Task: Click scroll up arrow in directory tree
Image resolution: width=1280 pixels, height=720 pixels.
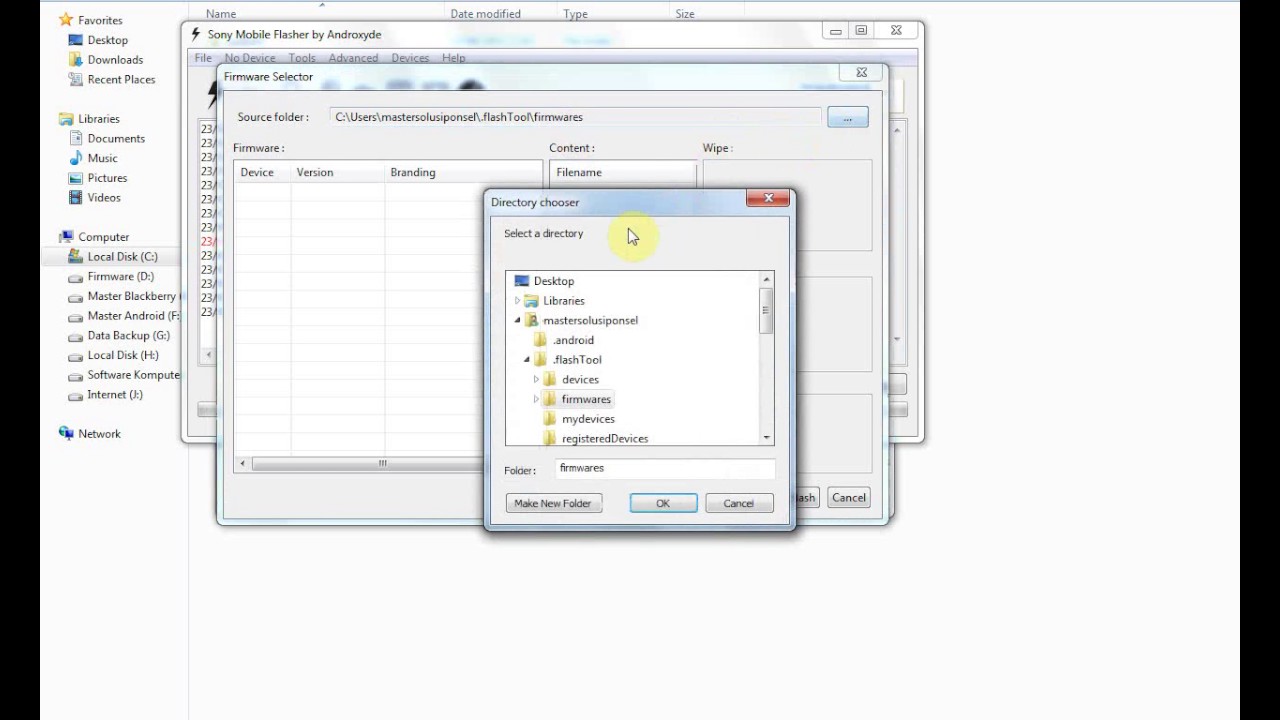Action: 767,279
